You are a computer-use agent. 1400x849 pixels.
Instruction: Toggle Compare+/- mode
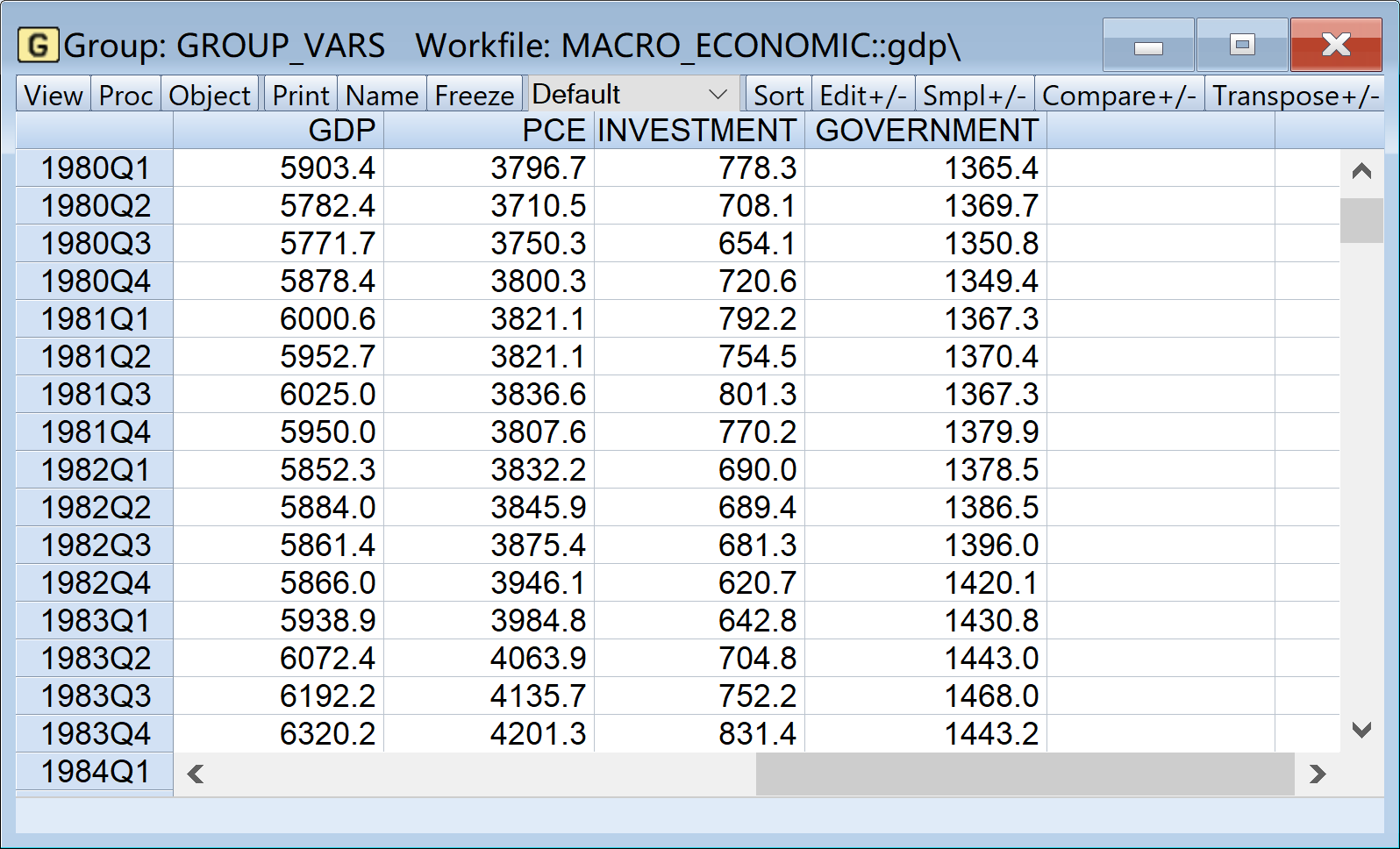1118,95
